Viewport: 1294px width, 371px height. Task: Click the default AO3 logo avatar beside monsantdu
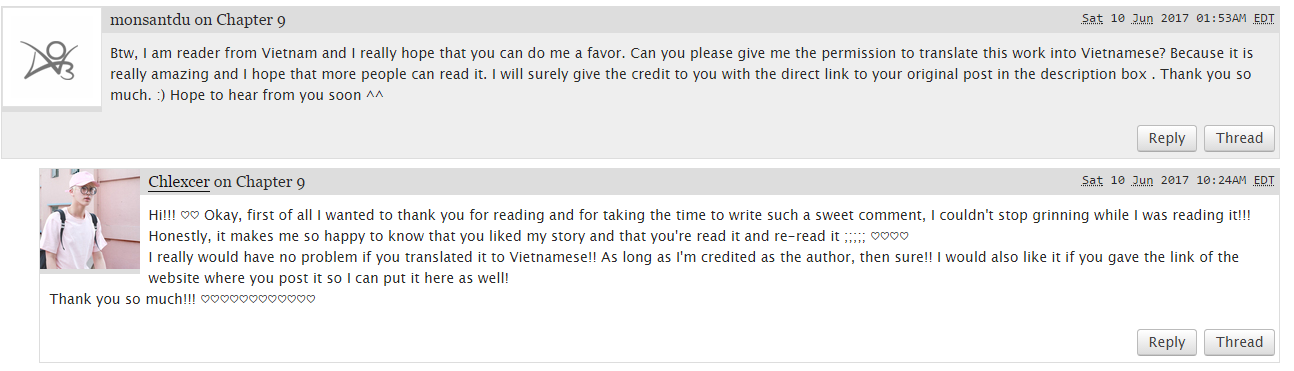52,59
